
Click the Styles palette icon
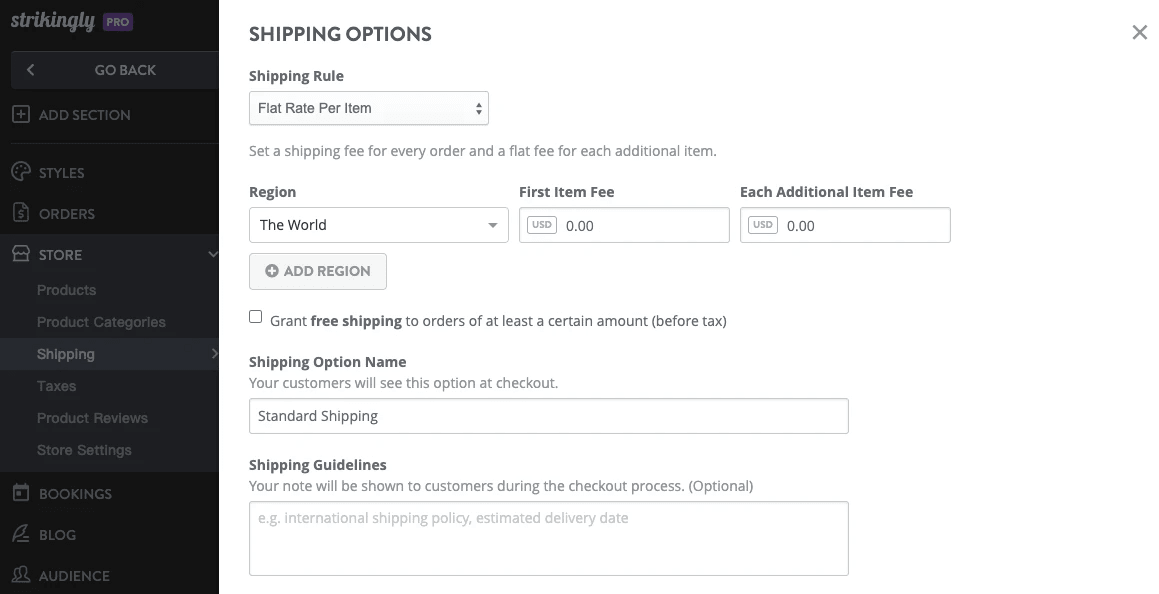click(20, 172)
